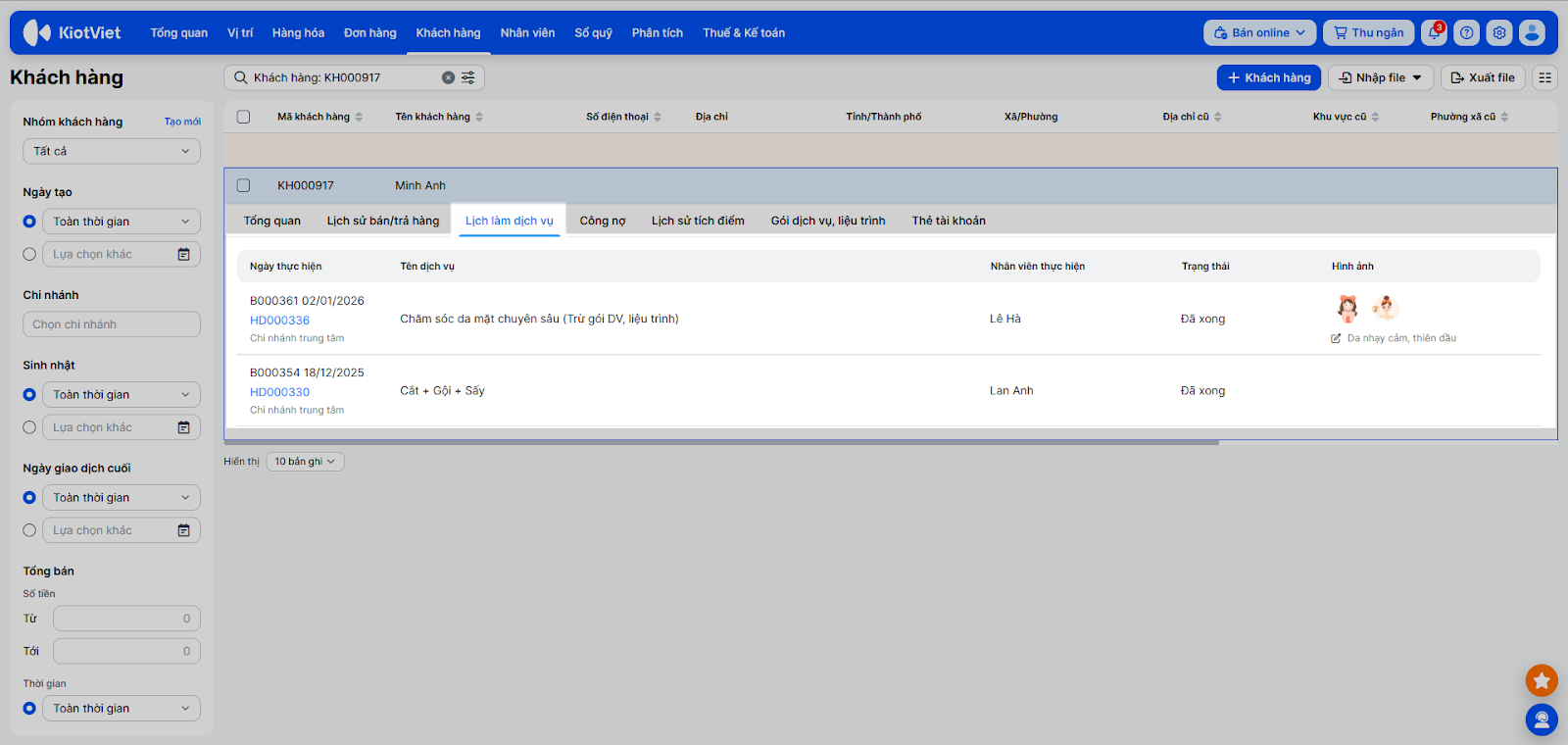
Task: Open the Thu ngân cashier button
Action: pyautogui.click(x=1369, y=32)
